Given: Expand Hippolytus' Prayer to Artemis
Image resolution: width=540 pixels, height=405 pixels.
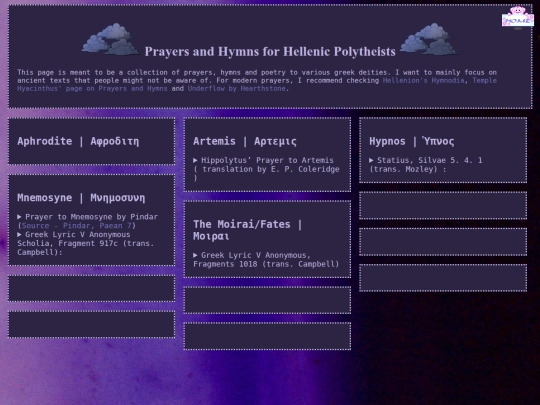Looking at the screenshot, I should [266, 169].
